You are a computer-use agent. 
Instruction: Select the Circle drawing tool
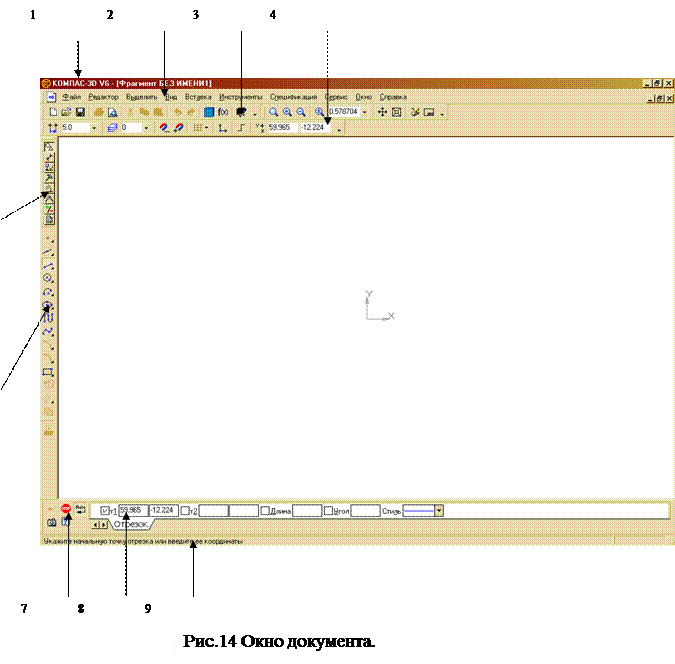tap(48, 278)
